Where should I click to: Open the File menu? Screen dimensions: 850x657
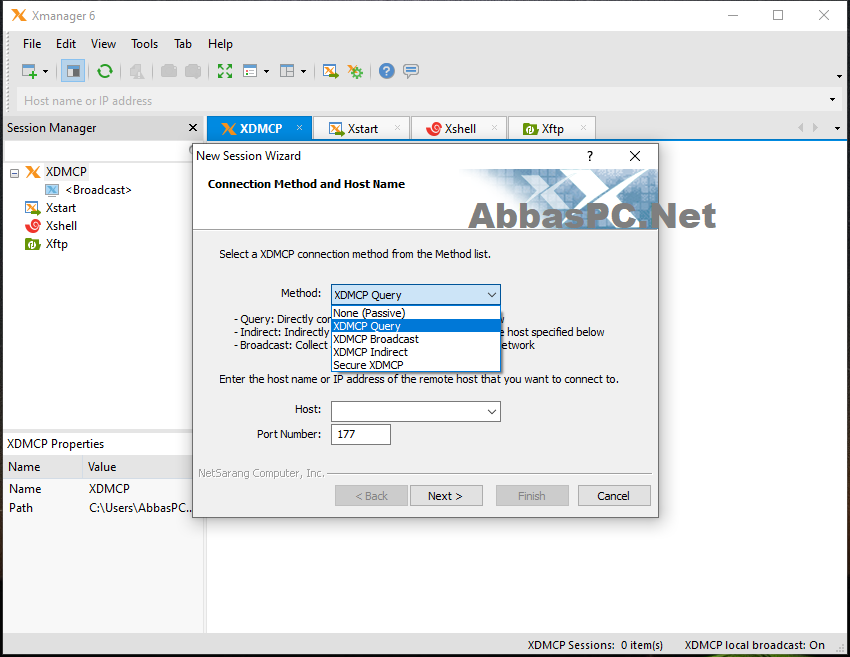(x=32, y=44)
